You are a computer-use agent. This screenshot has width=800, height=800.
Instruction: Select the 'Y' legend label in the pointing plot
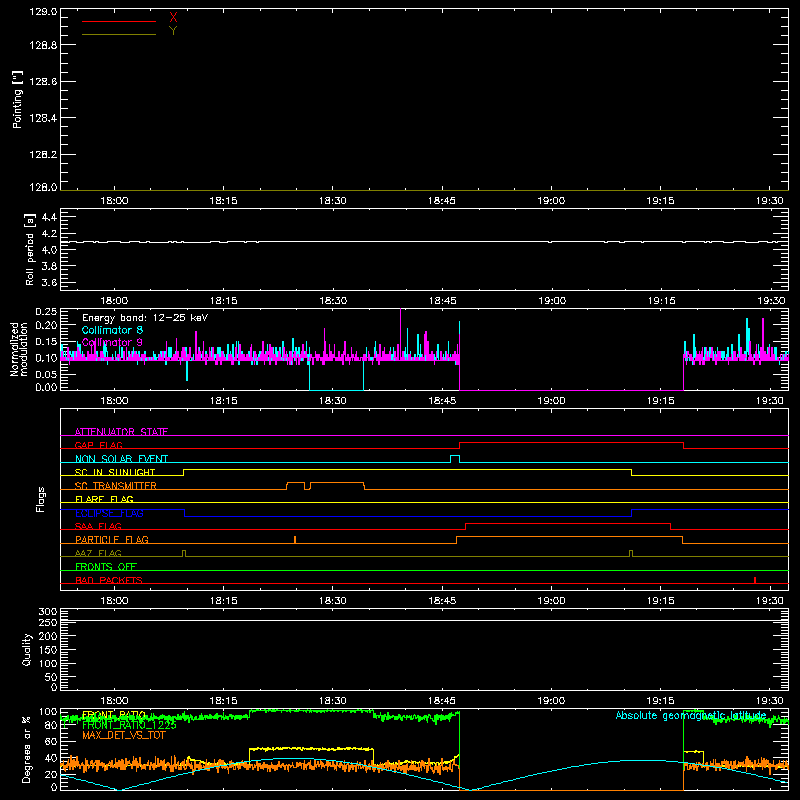click(173, 31)
